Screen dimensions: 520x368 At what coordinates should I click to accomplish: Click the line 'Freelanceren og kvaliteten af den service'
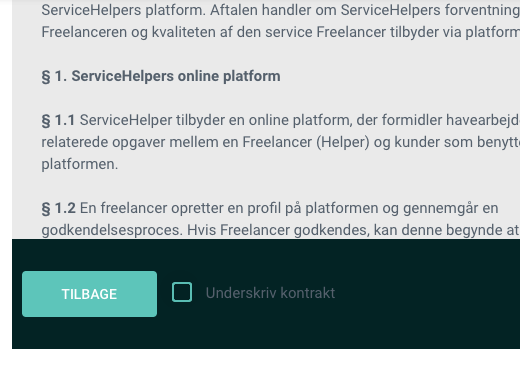281,32
